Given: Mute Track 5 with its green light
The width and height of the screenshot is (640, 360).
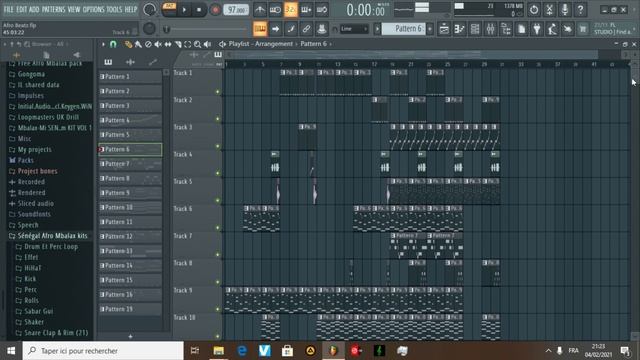Looking at the screenshot, I should [218, 200].
